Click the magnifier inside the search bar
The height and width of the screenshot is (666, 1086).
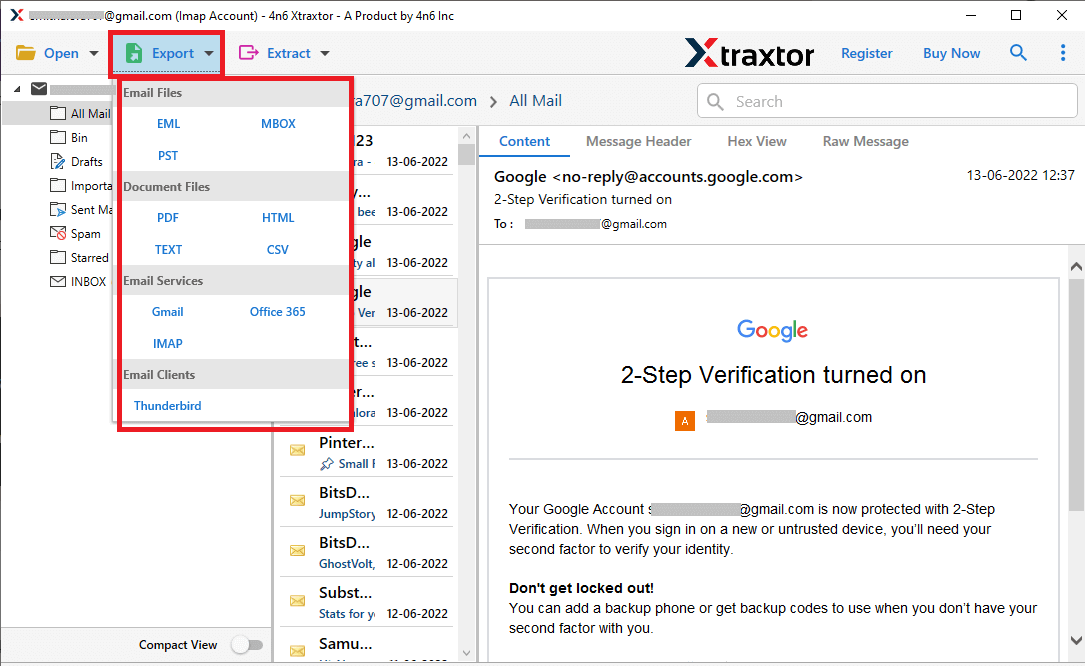tap(715, 101)
